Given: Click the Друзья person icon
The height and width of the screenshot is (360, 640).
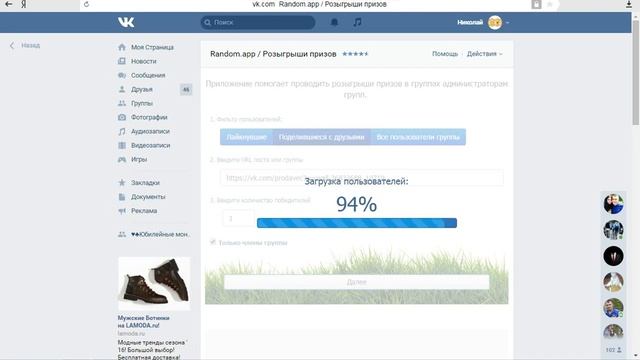Looking at the screenshot, I should click(122, 89).
